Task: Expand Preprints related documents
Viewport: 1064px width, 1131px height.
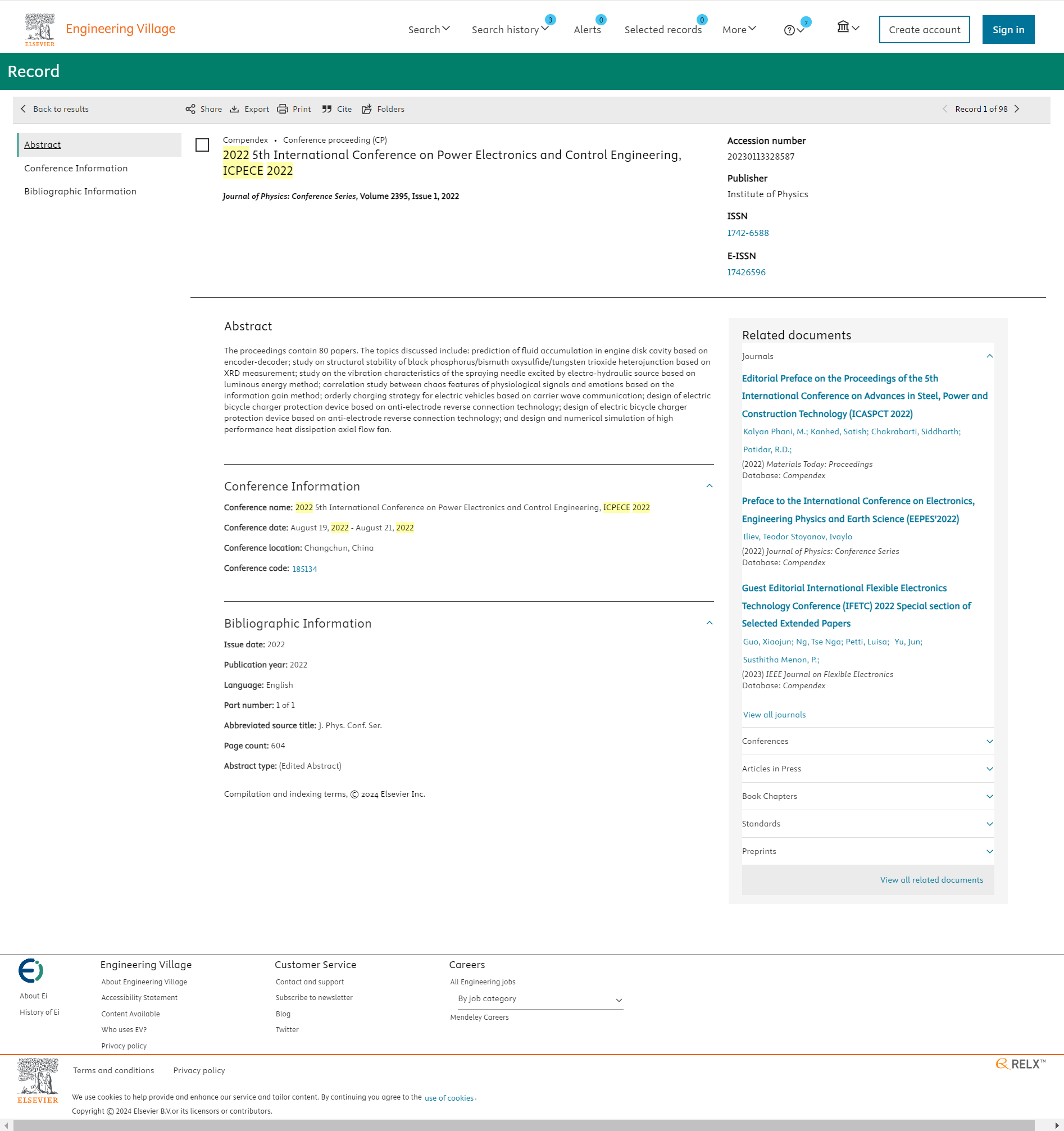Action: click(868, 851)
